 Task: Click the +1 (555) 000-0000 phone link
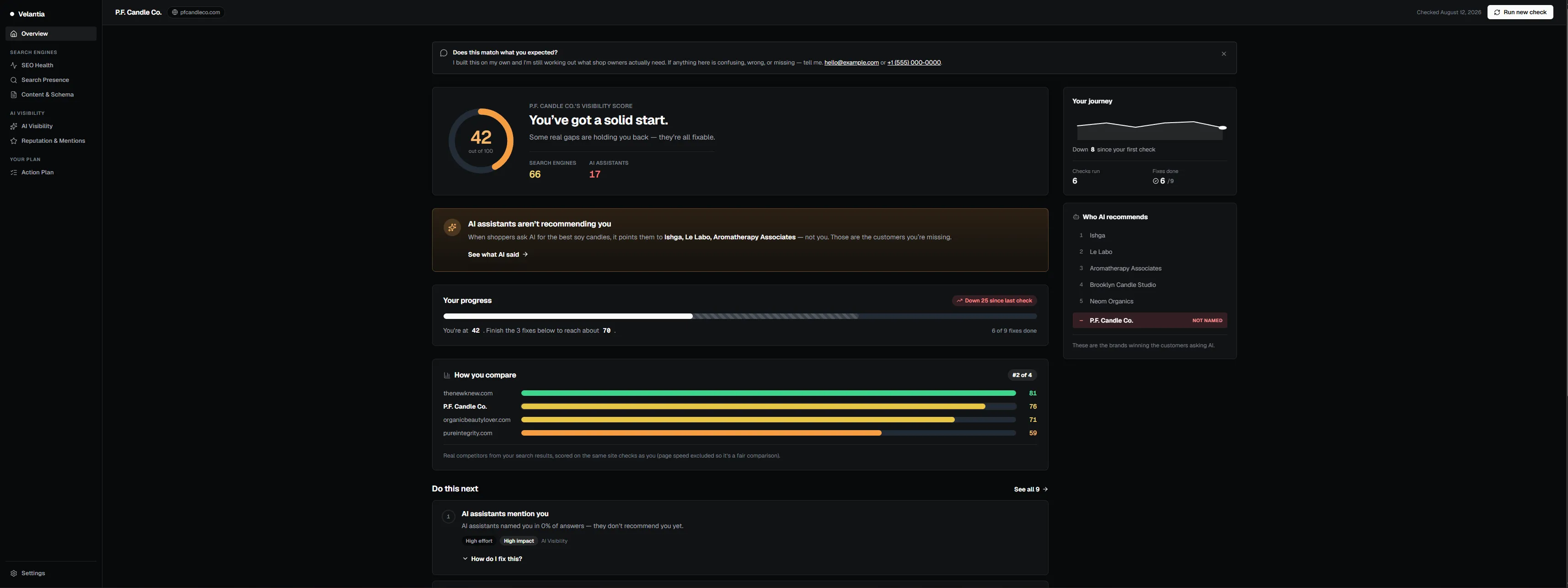[x=914, y=63]
